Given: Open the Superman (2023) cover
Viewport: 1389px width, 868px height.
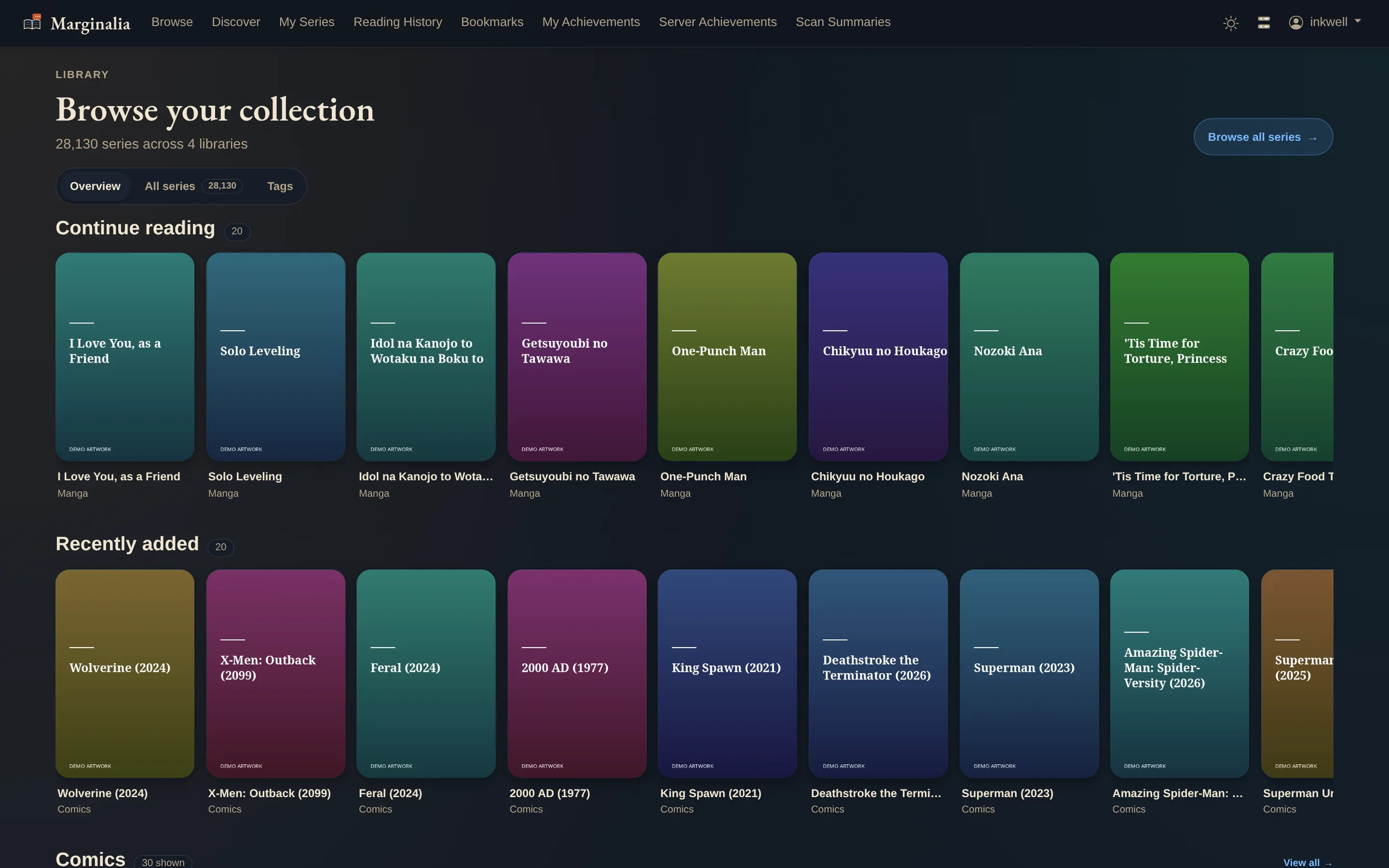Looking at the screenshot, I should (x=1029, y=673).
